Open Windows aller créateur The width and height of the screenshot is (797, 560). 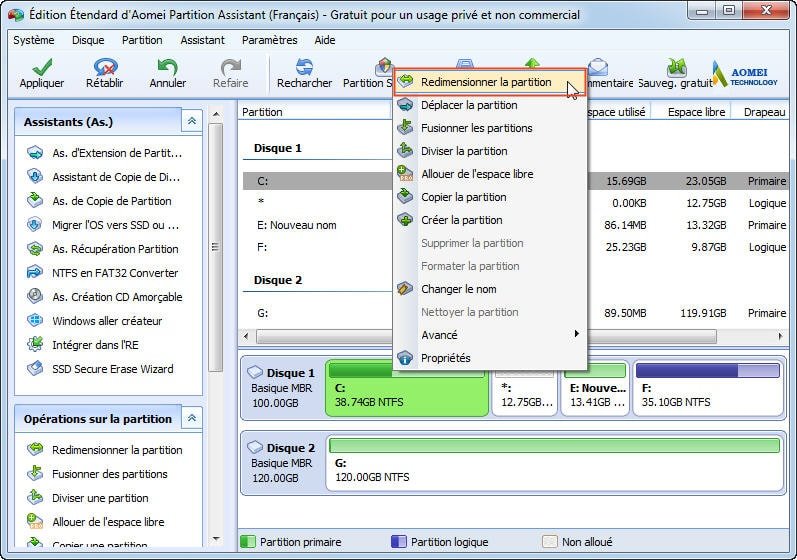(x=95, y=321)
